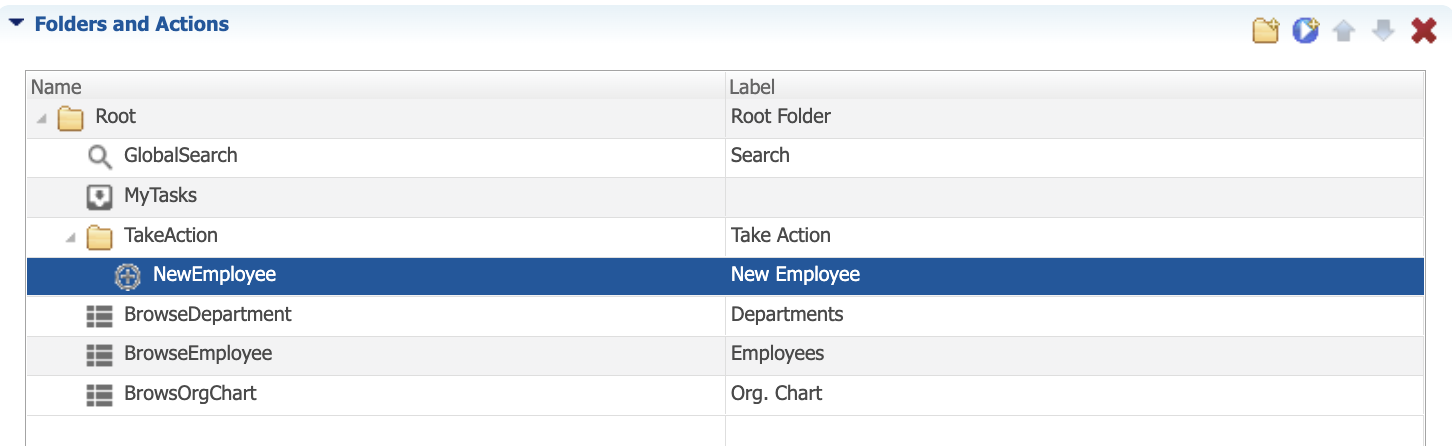This screenshot has width=1452, height=446.
Task: Click the NewEmployee action icon
Action: pyautogui.click(x=128, y=275)
